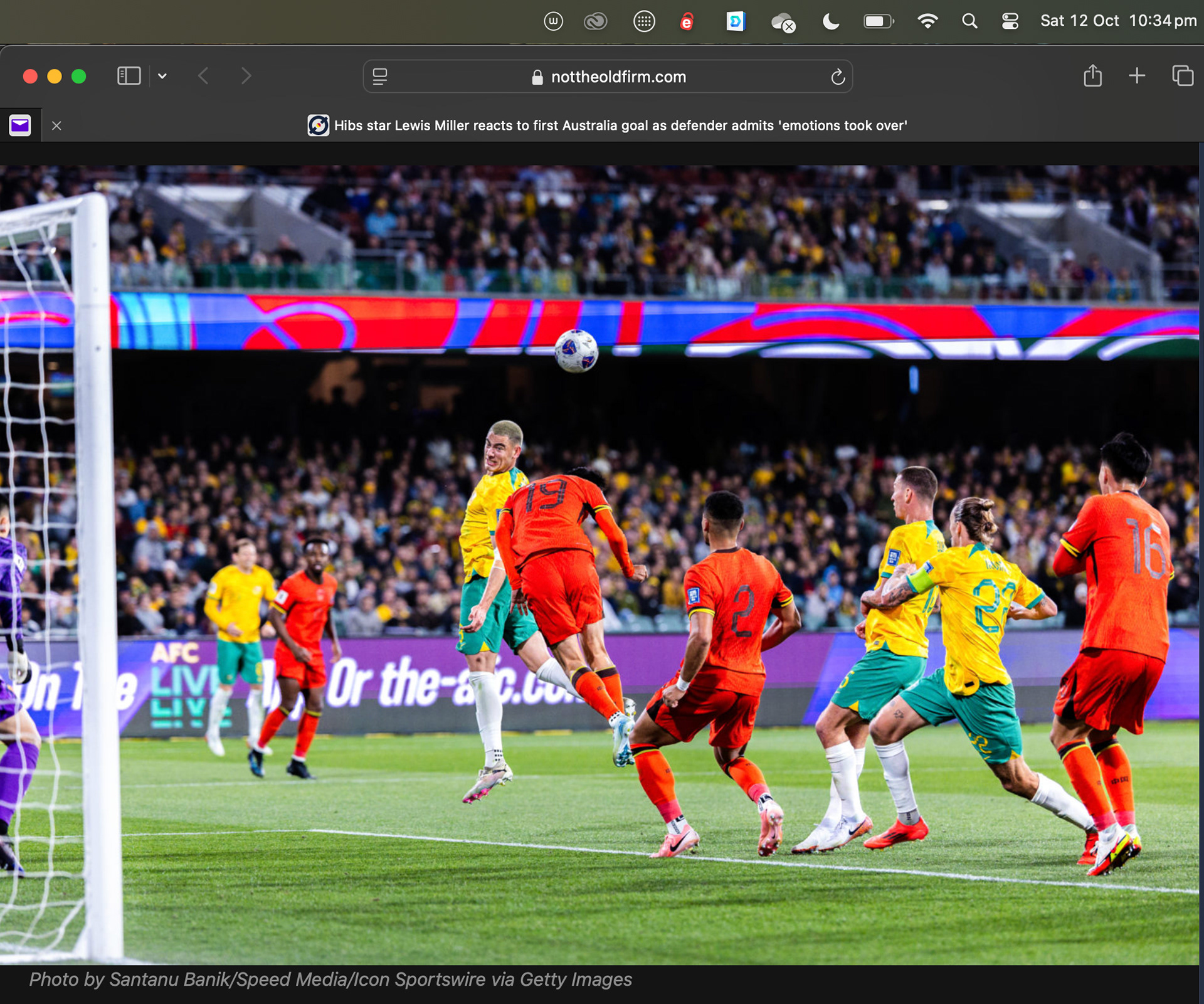
Task: Go forward to the next page
Action: (246, 76)
